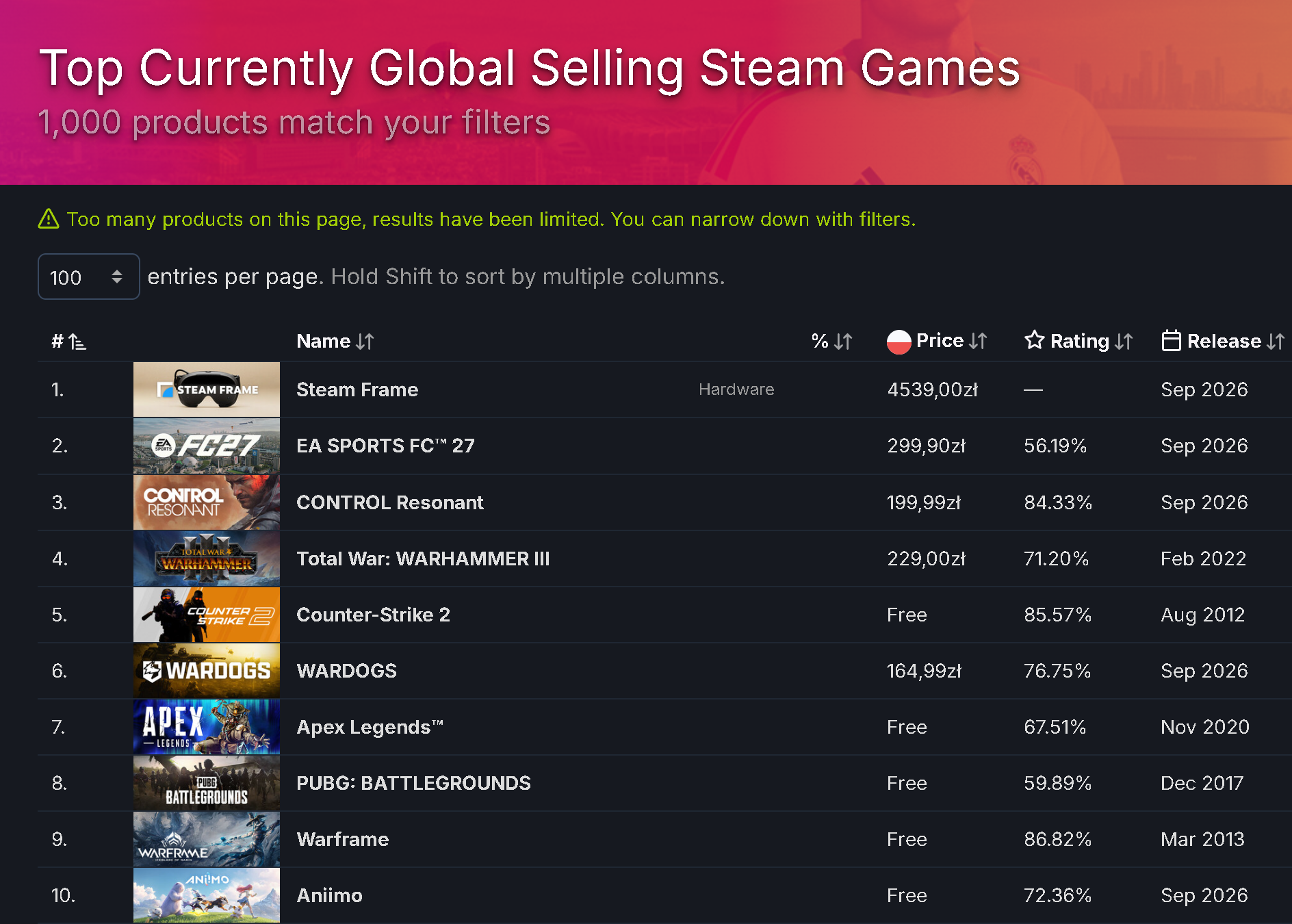
Task: Open the Aniimo thumbnail image
Action: (207, 895)
